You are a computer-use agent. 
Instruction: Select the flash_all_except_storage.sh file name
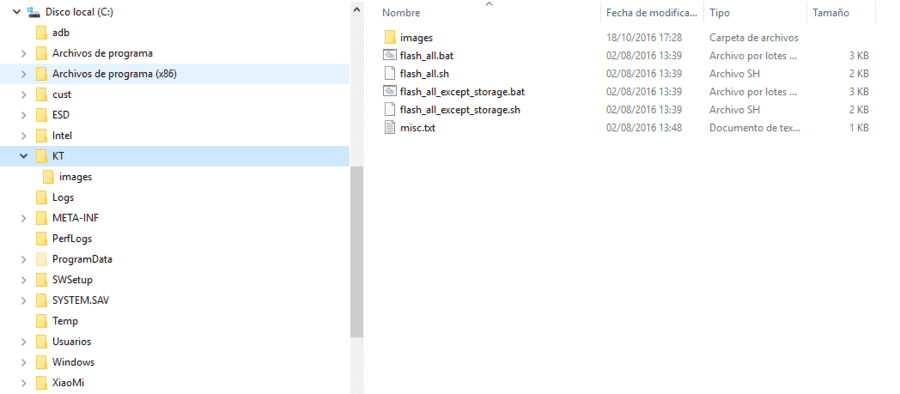tap(460, 109)
